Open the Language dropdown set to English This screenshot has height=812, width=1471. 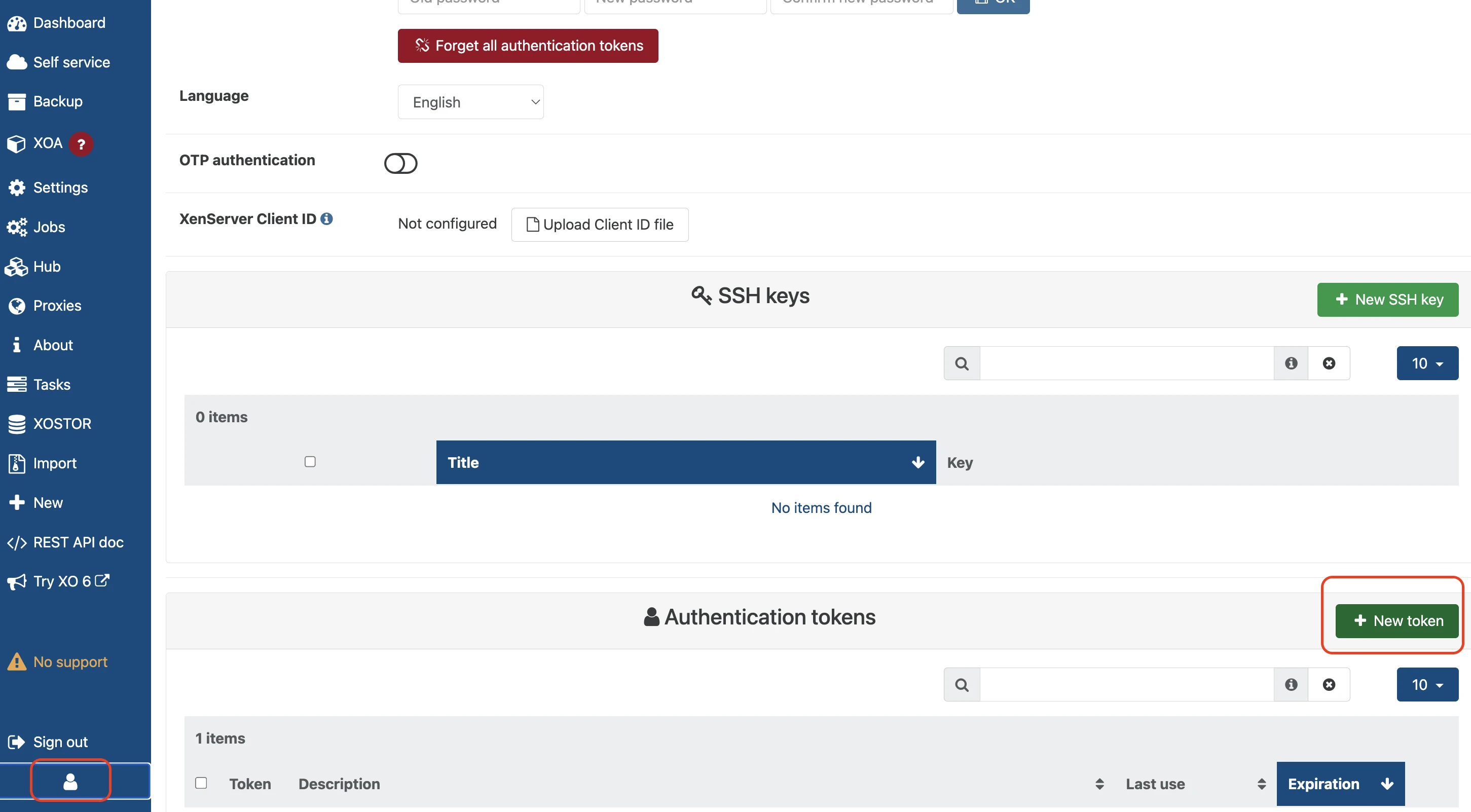pos(470,102)
